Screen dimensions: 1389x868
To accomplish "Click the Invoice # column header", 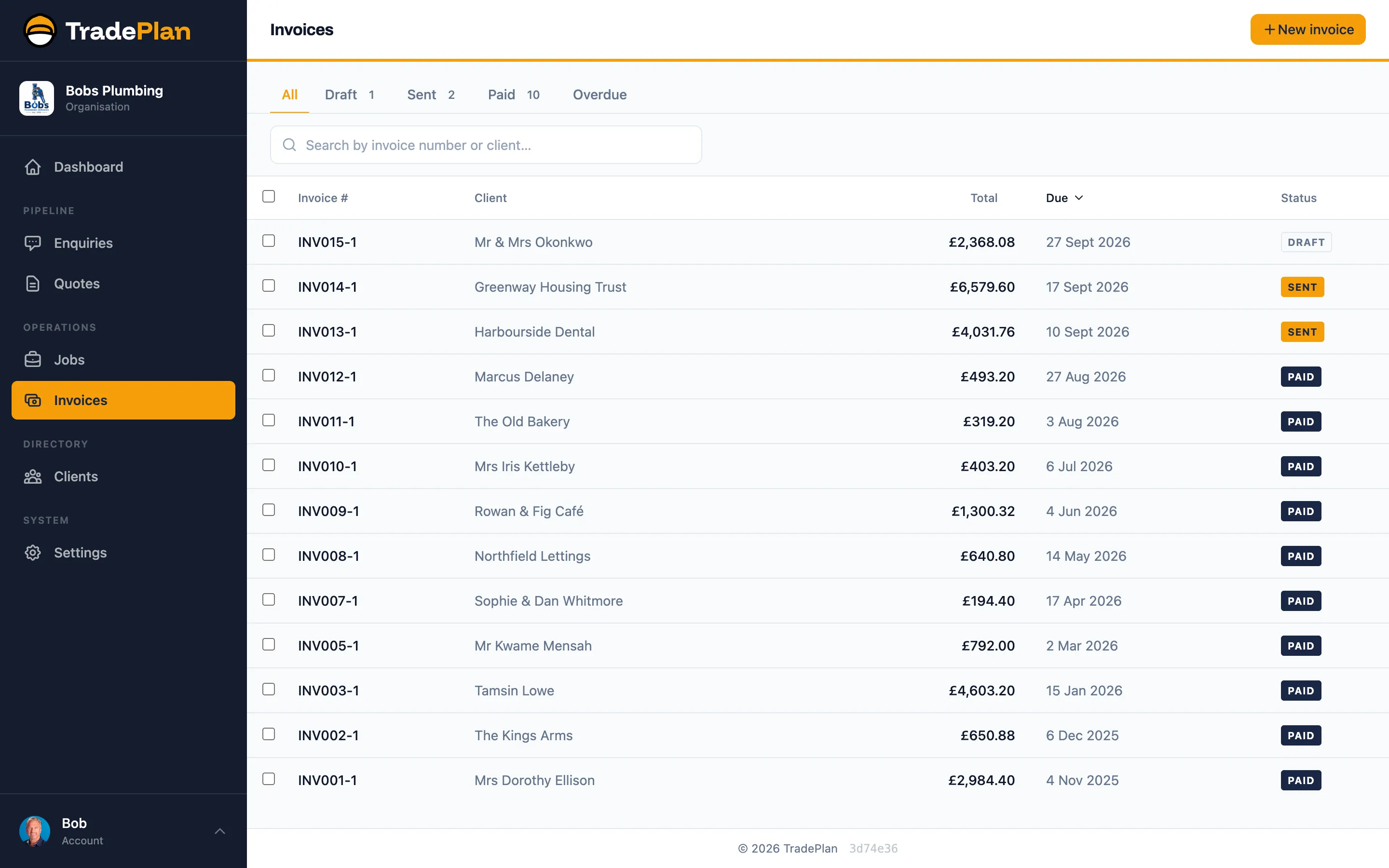I will [x=323, y=198].
